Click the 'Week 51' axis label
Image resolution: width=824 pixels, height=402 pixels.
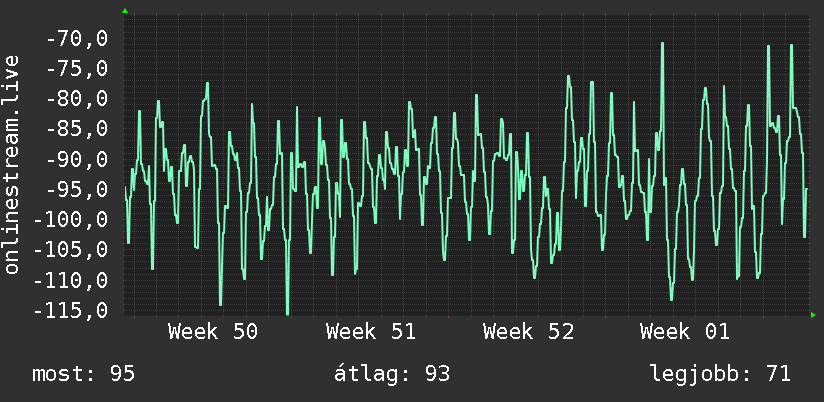[x=370, y=332]
